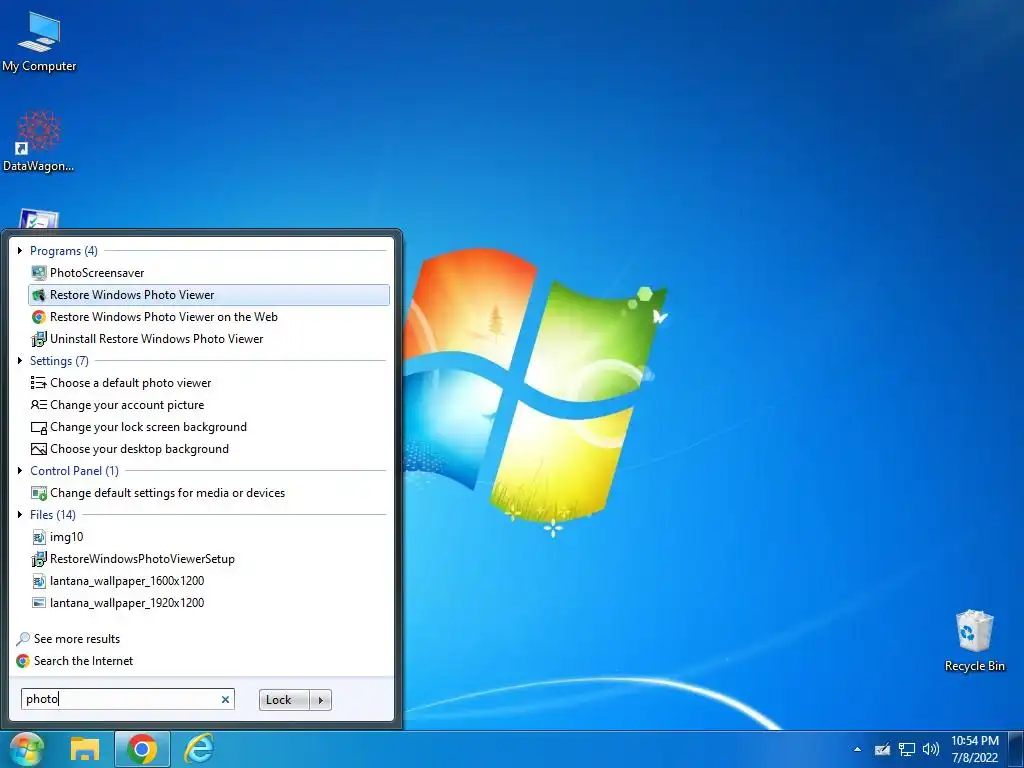Open the shutdown options arrow next to Lock
The image size is (1024, 768).
point(320,700)
